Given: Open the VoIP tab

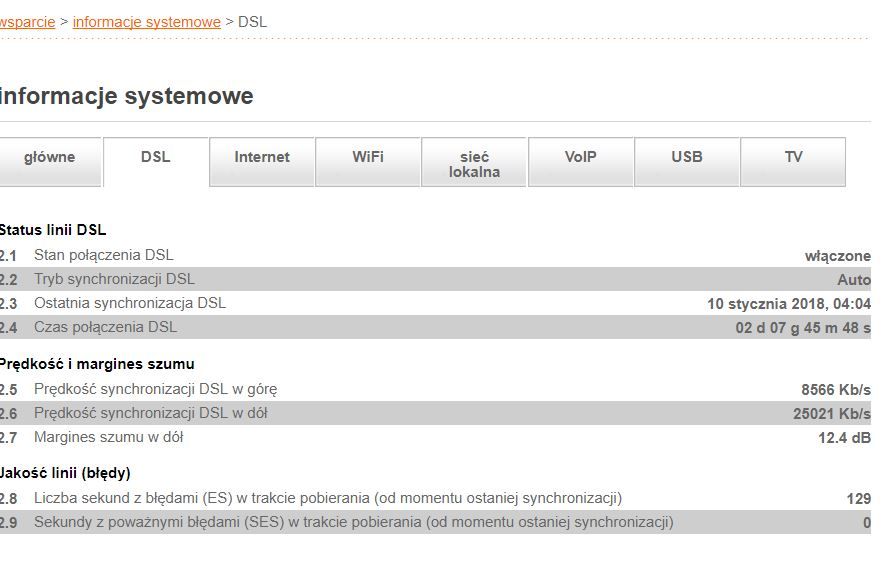Looking at the screenshot, I should 580,158.
